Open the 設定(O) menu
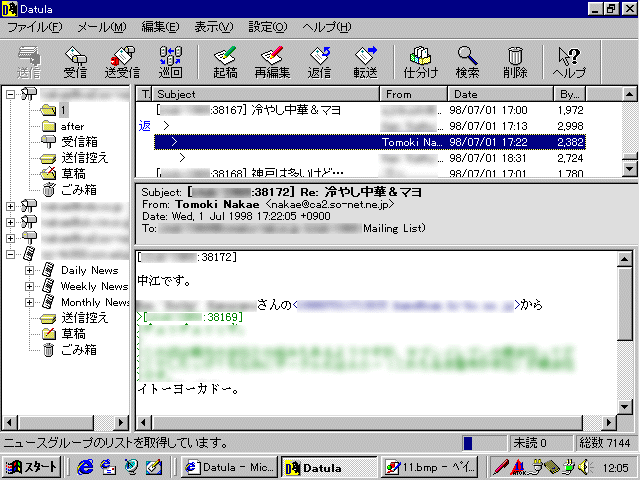 (268, 27)
